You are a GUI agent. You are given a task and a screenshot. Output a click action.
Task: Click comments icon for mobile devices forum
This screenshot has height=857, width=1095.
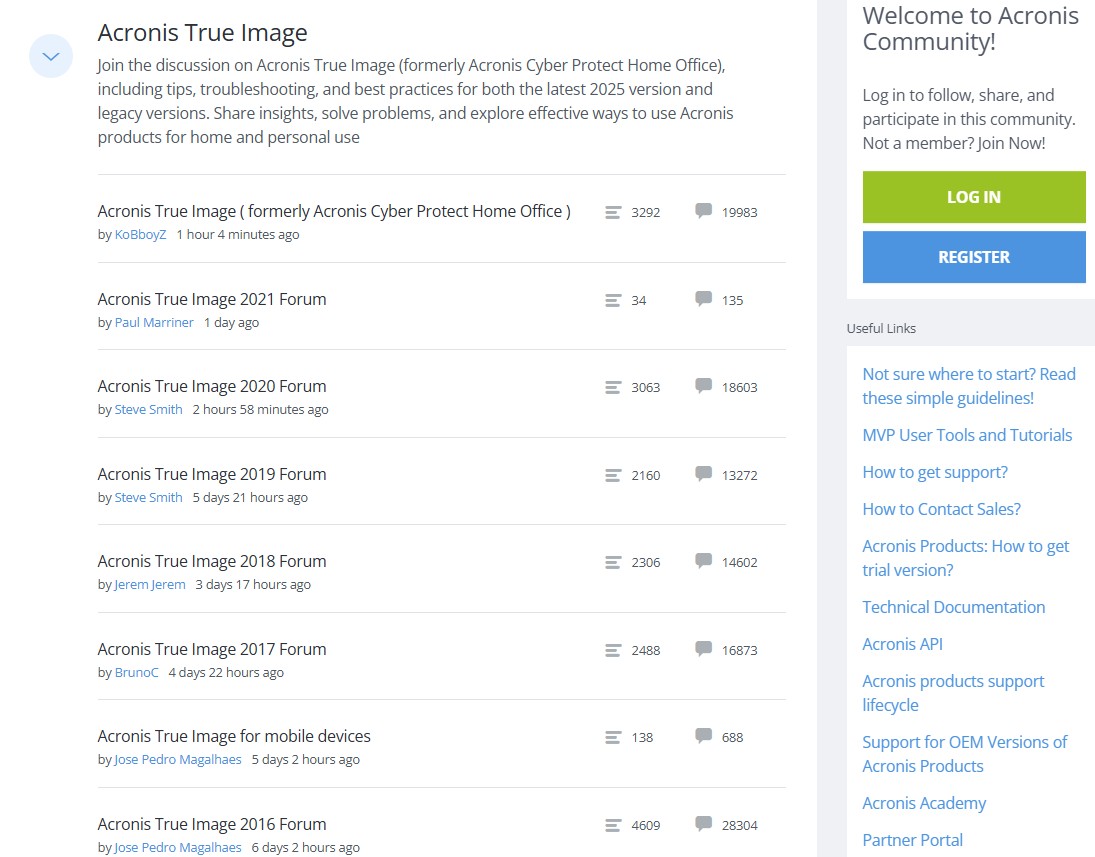pyautogui.click(x=703, y=736)
